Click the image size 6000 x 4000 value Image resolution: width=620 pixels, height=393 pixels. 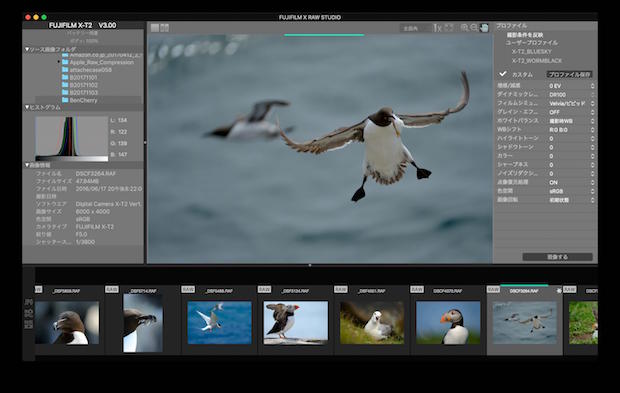pyautogui.click(x=94, y=212)
